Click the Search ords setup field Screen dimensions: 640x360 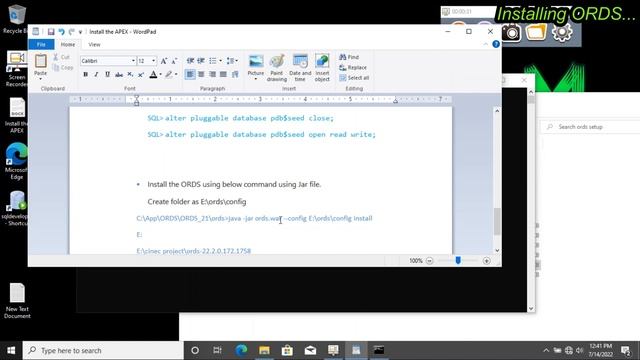tap(590, 127)
